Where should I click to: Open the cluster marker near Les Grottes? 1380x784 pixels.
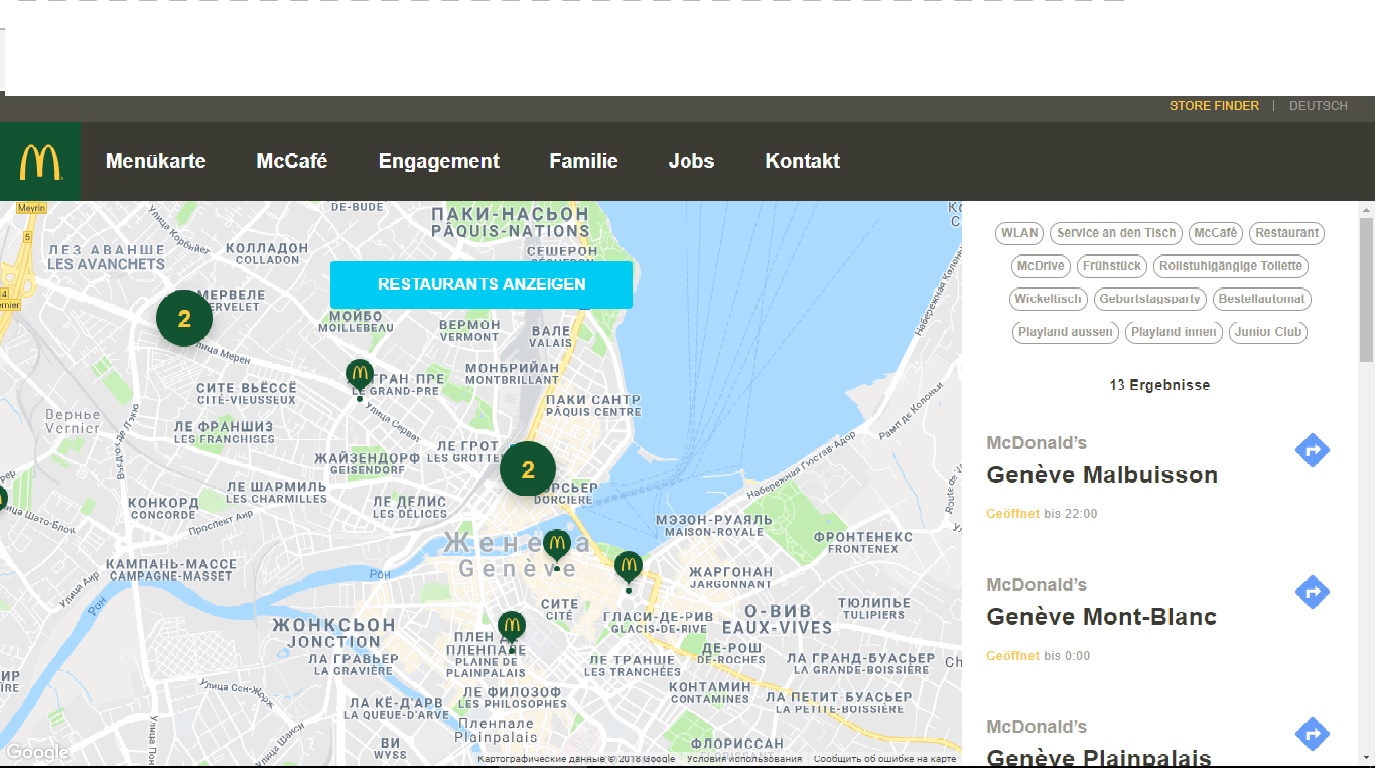tap(528, 469)
